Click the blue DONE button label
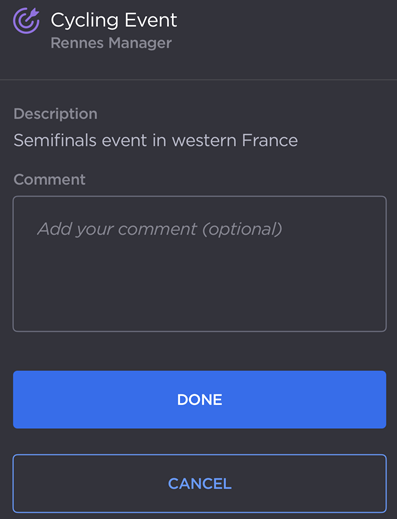Screen dimensions: 397x519 pyautogui.click(x=200, y=400)
